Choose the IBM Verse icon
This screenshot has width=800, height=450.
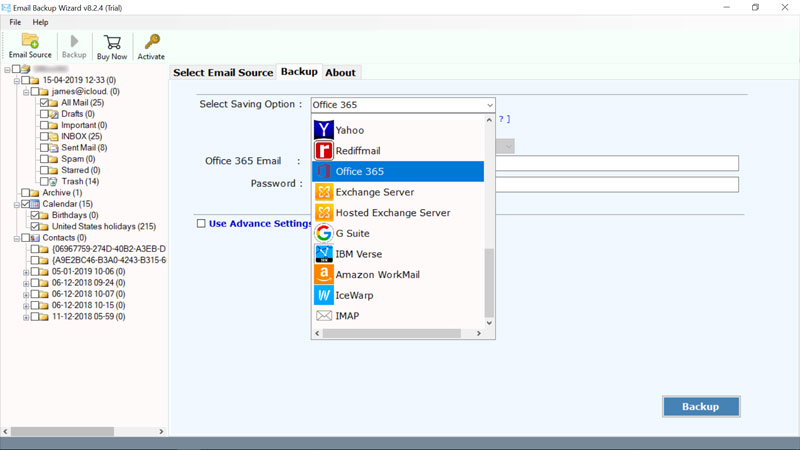click(323, 254)
